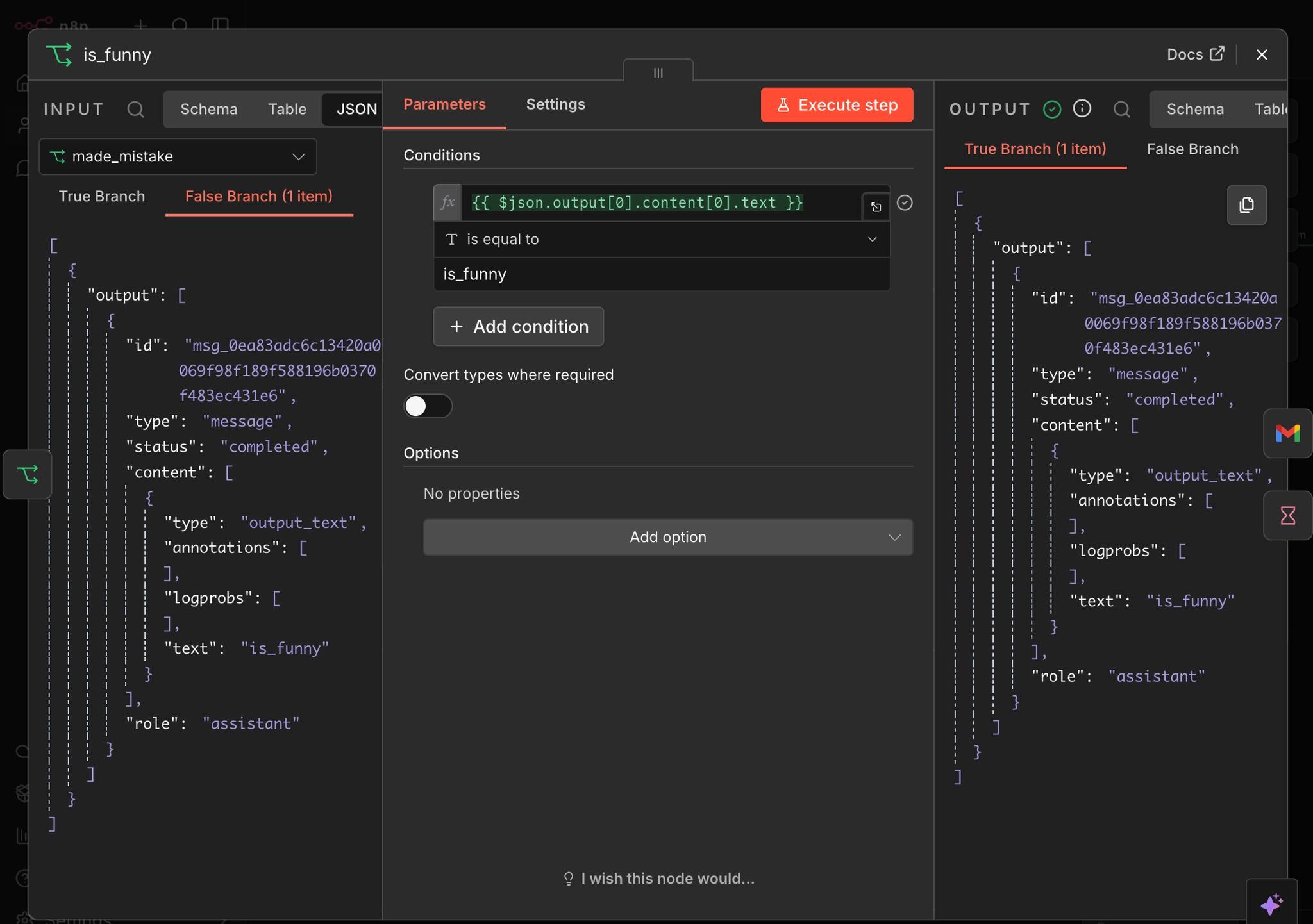Click the "text": "is_funny" line in output JSON

tap(1152, 601)
